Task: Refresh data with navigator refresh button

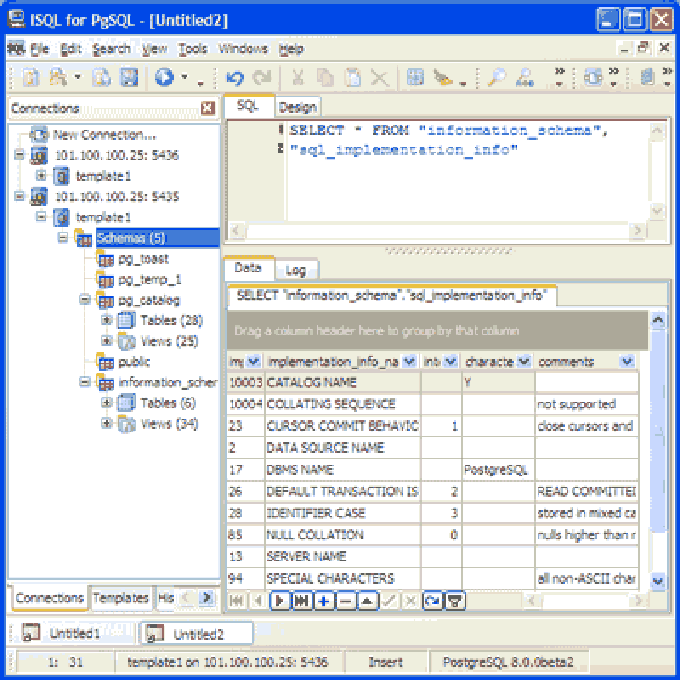Action: click(x=432, y=601)
